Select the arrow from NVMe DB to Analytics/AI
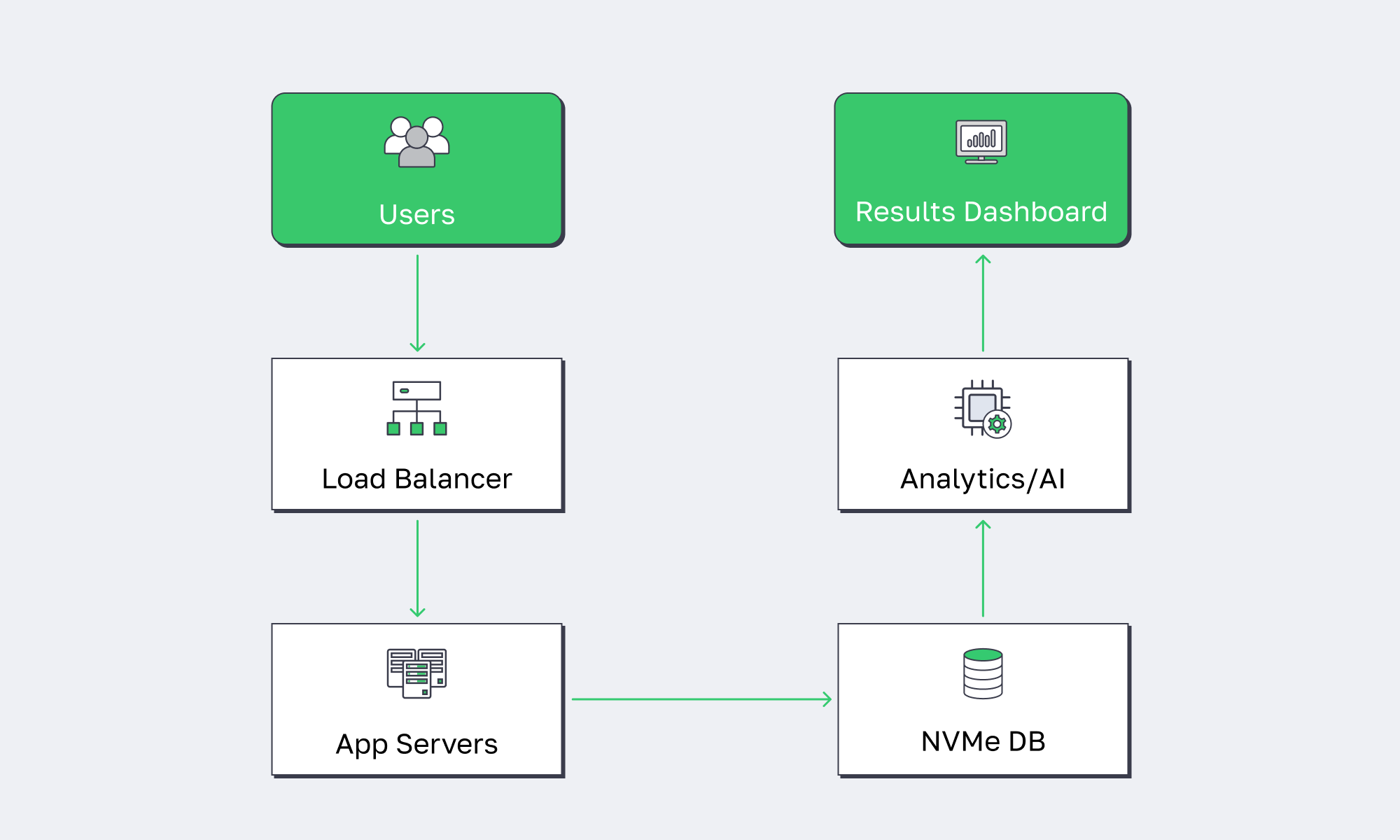The height and width of the screenshot is (840, 1400). [x=983, y=567]
